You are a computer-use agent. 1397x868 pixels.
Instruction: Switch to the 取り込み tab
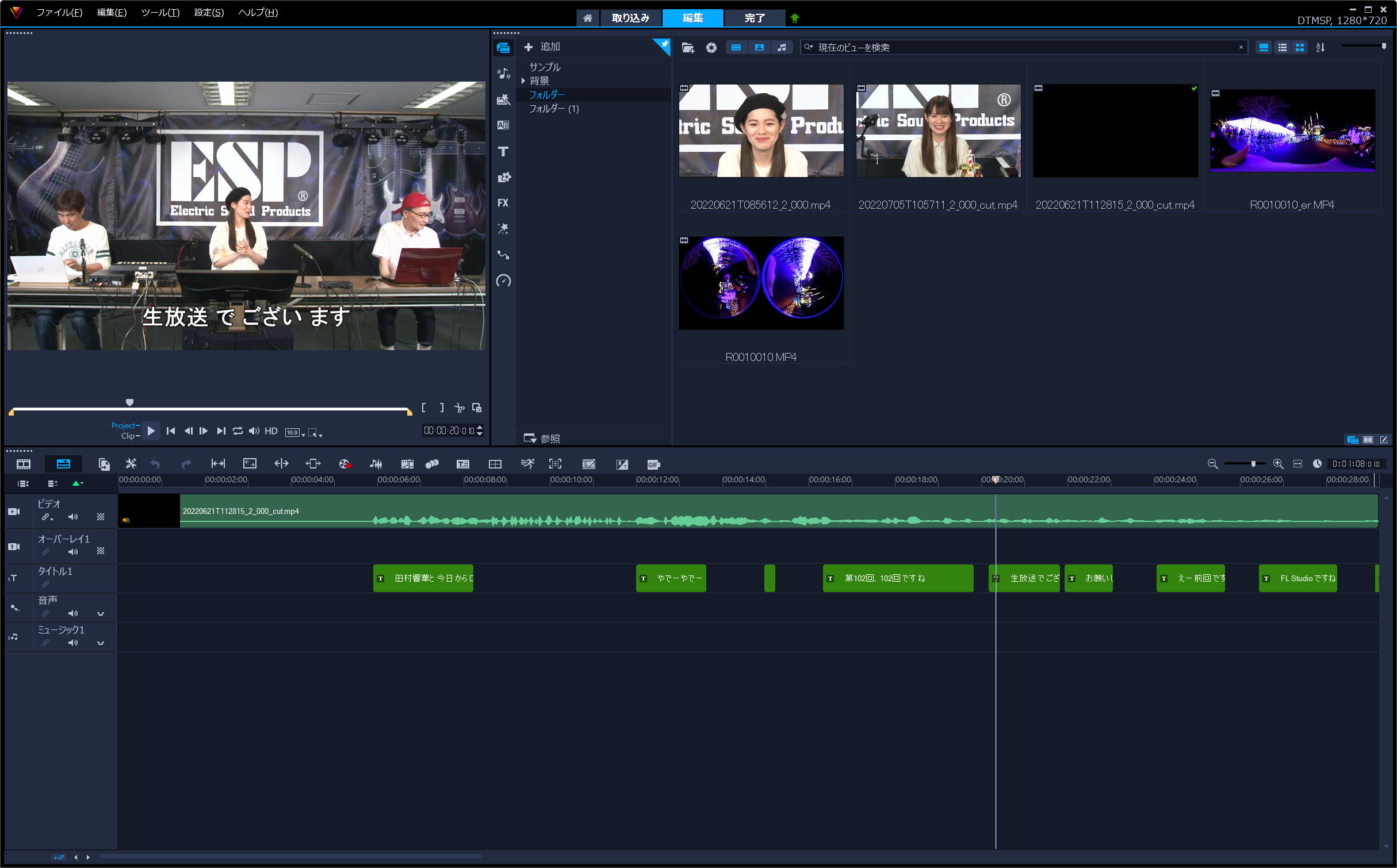pos(630,18)
